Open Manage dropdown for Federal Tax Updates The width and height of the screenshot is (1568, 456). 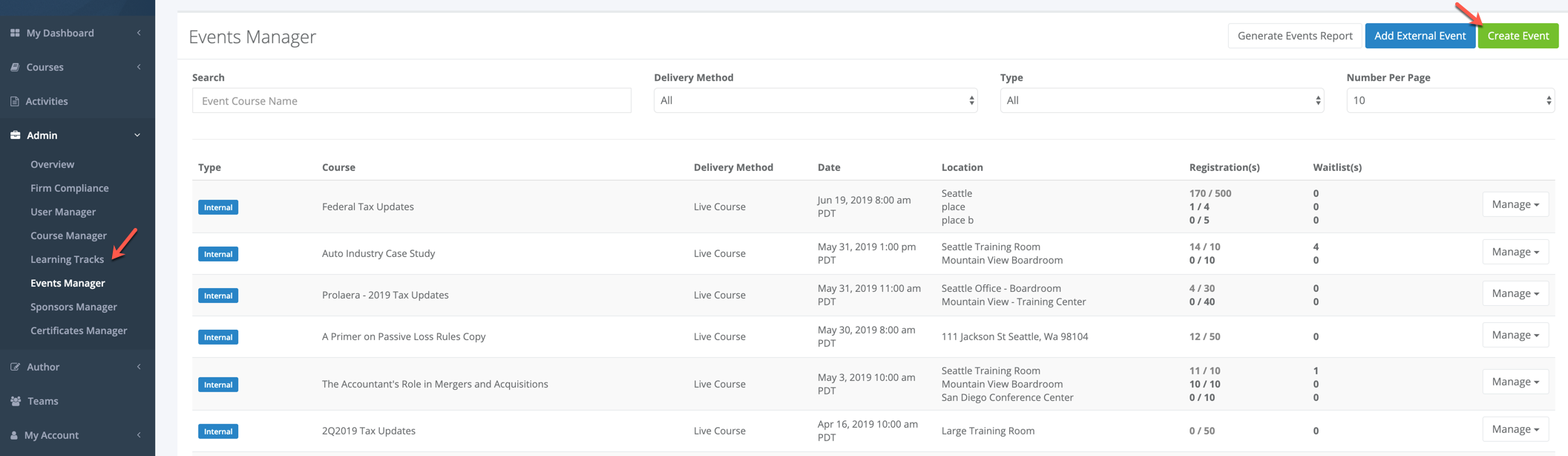1515,204
